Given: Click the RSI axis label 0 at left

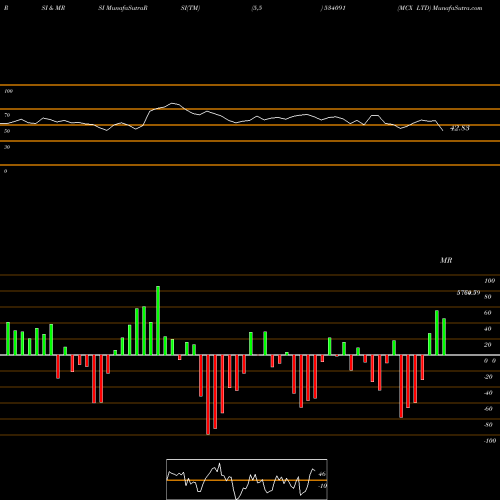Looking at the screenshot, I should pos(5,171).
